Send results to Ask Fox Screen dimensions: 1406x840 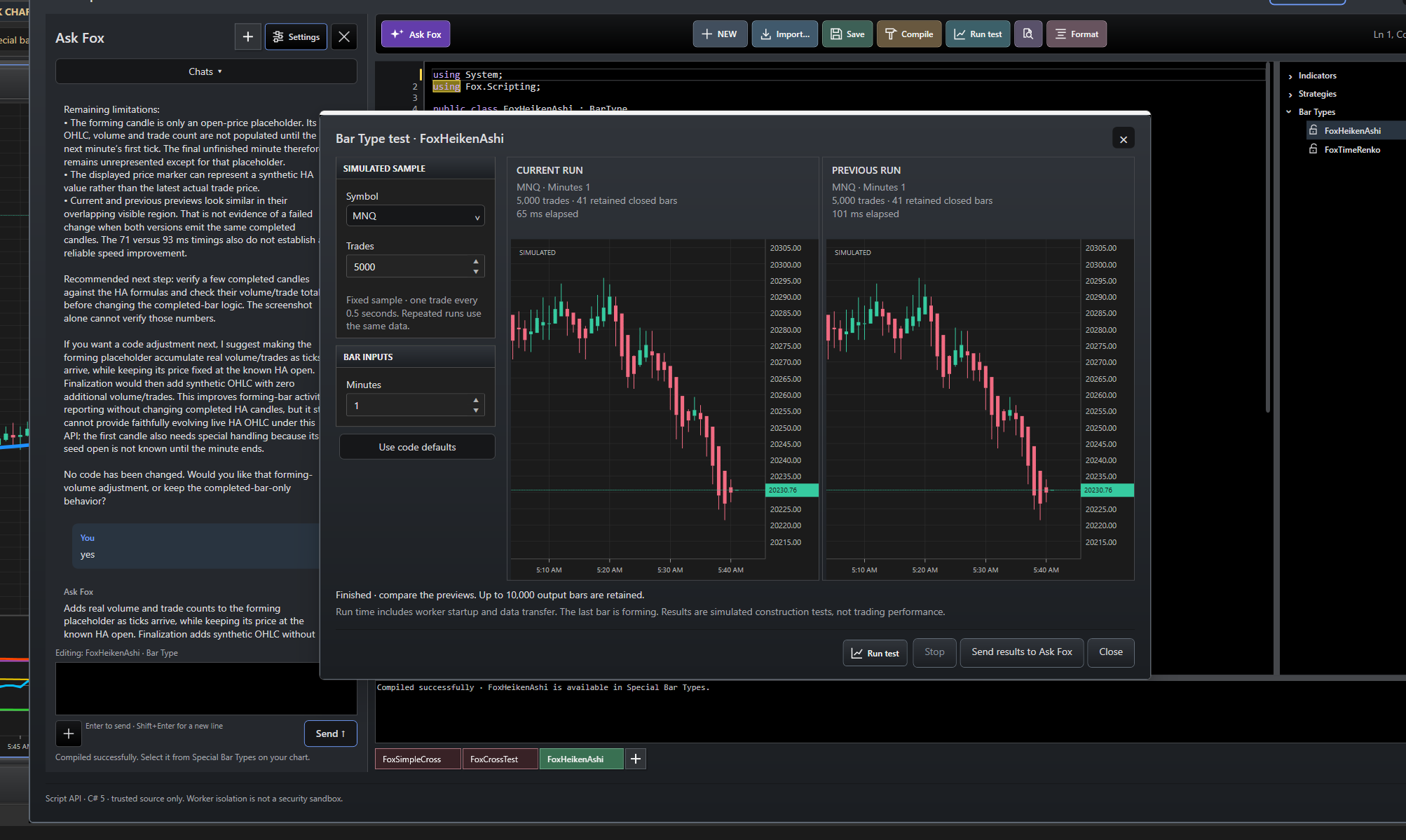pos(1021,652)
